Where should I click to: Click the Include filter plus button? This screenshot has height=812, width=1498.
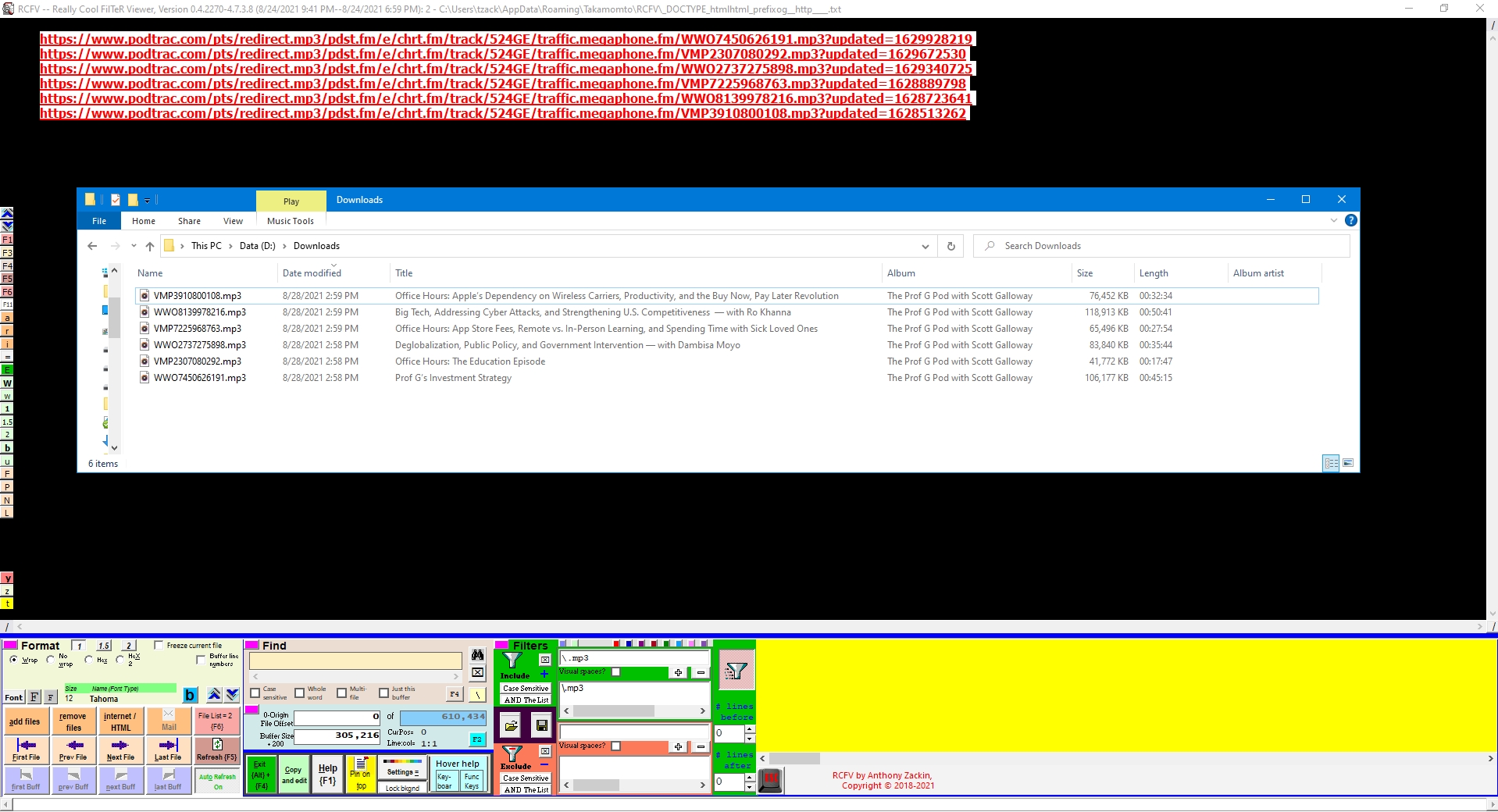click(x=678, y=672)
